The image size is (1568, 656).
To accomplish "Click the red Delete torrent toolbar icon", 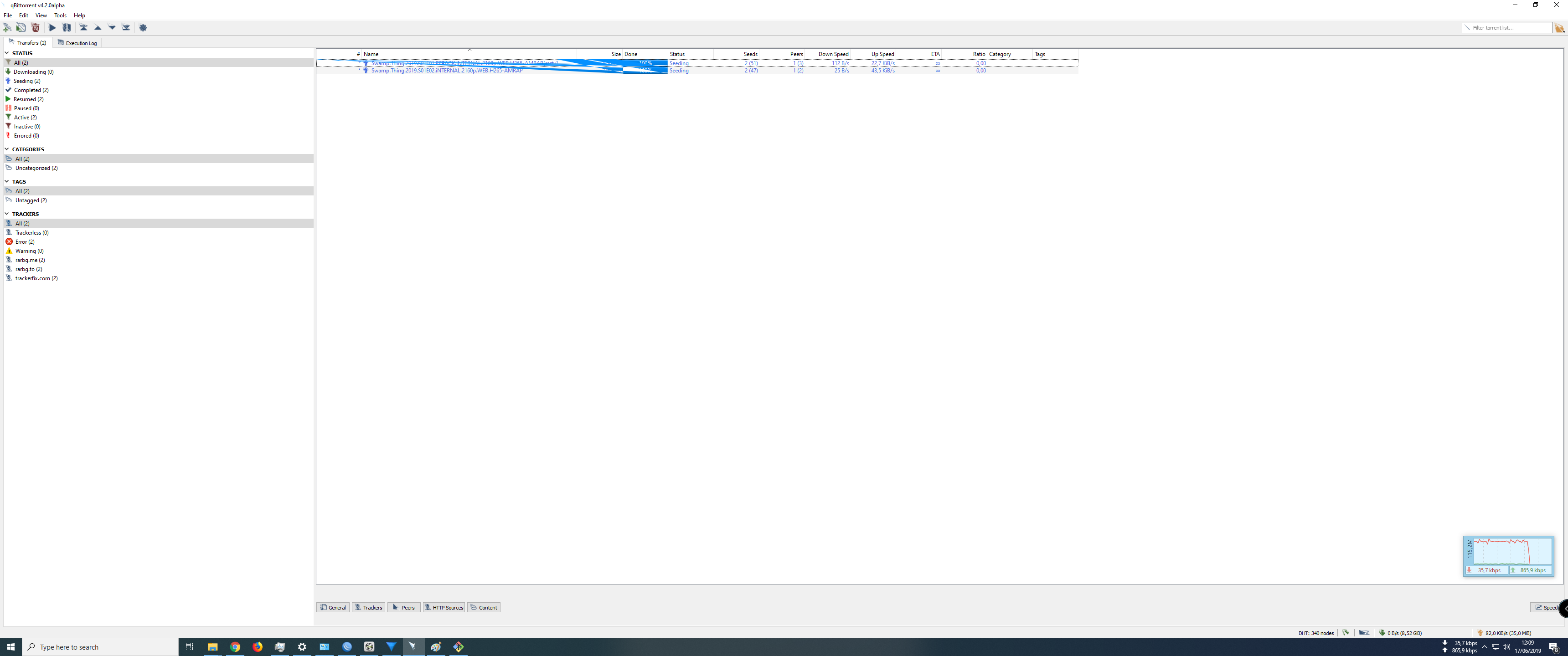I will point(35,27).
